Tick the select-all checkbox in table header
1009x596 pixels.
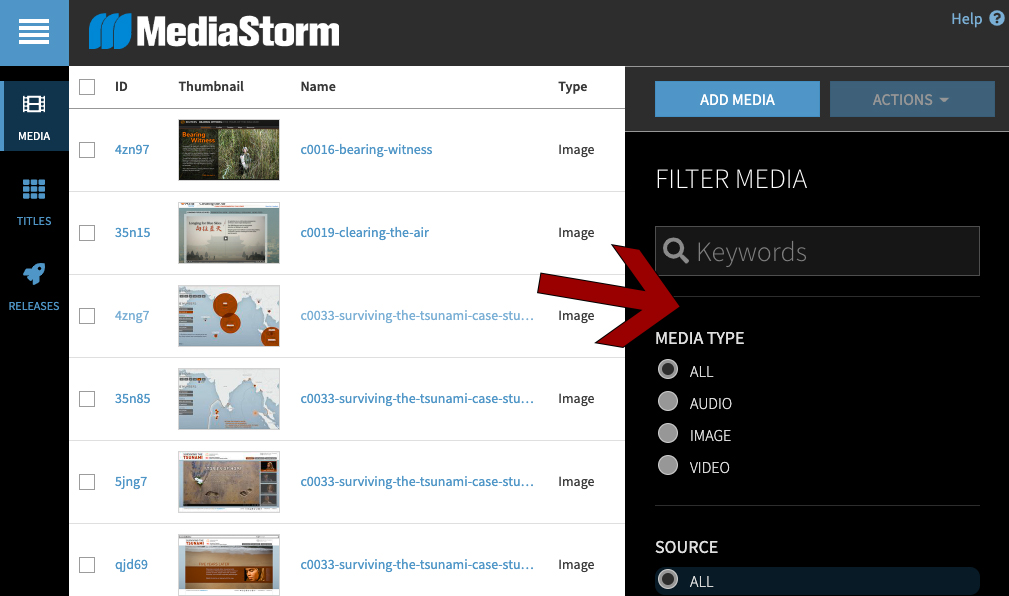click(x=87, y=87)
